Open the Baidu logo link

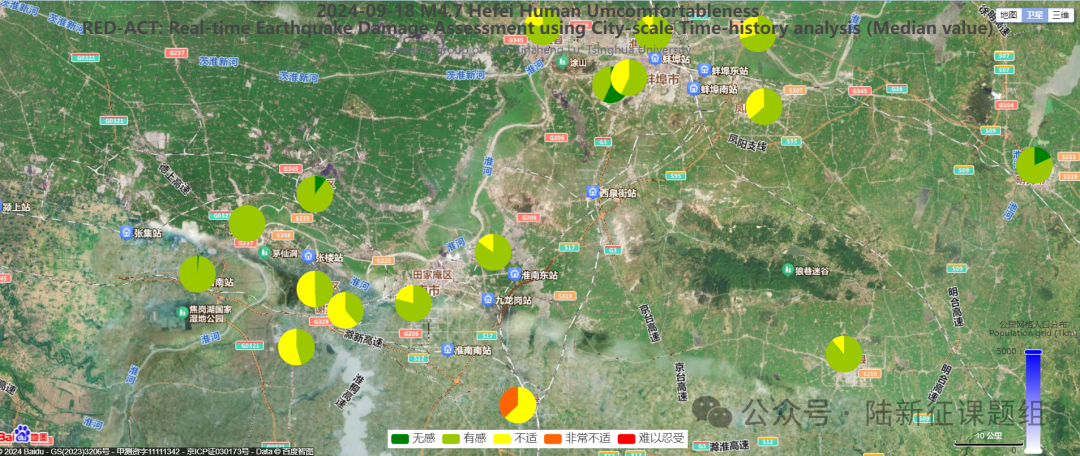coord(25,436)
